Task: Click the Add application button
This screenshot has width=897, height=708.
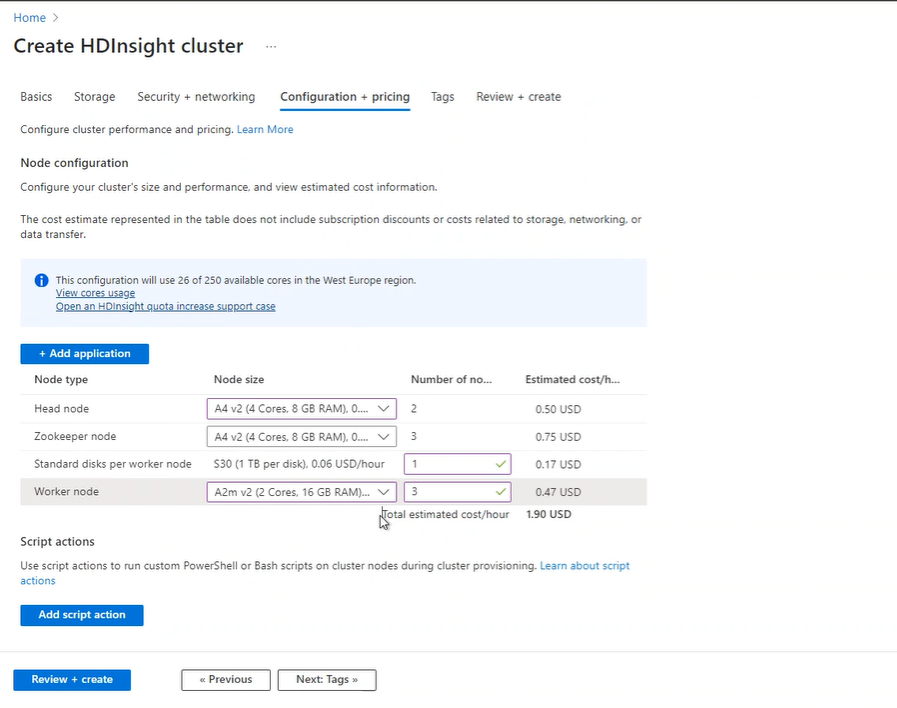Action: point(84,354)
